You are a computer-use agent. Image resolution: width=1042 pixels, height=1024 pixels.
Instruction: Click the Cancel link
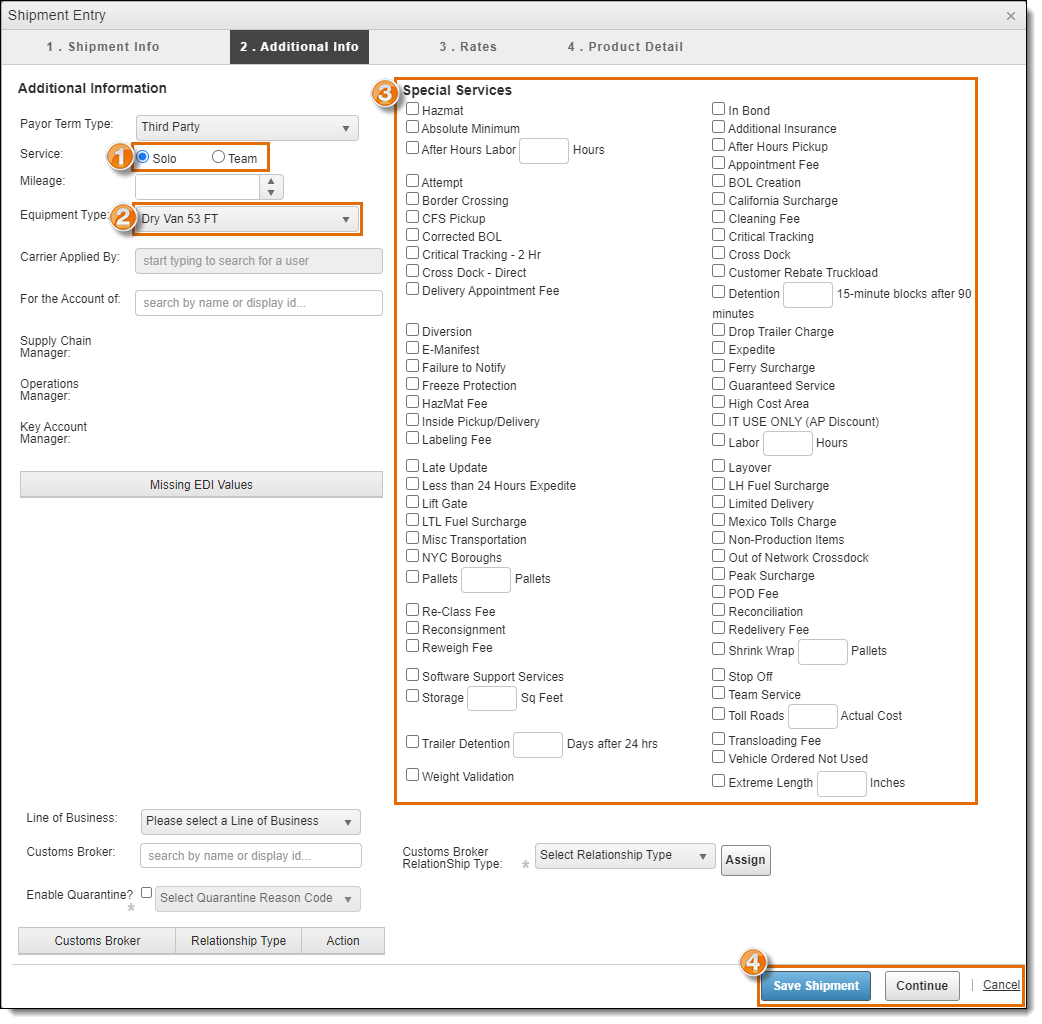coord(1001,985)
